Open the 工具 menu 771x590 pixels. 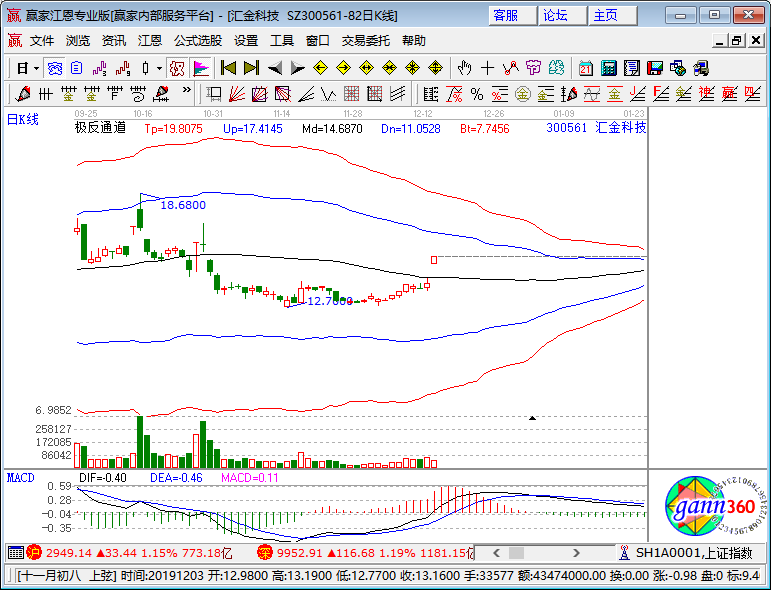[282, 41]
